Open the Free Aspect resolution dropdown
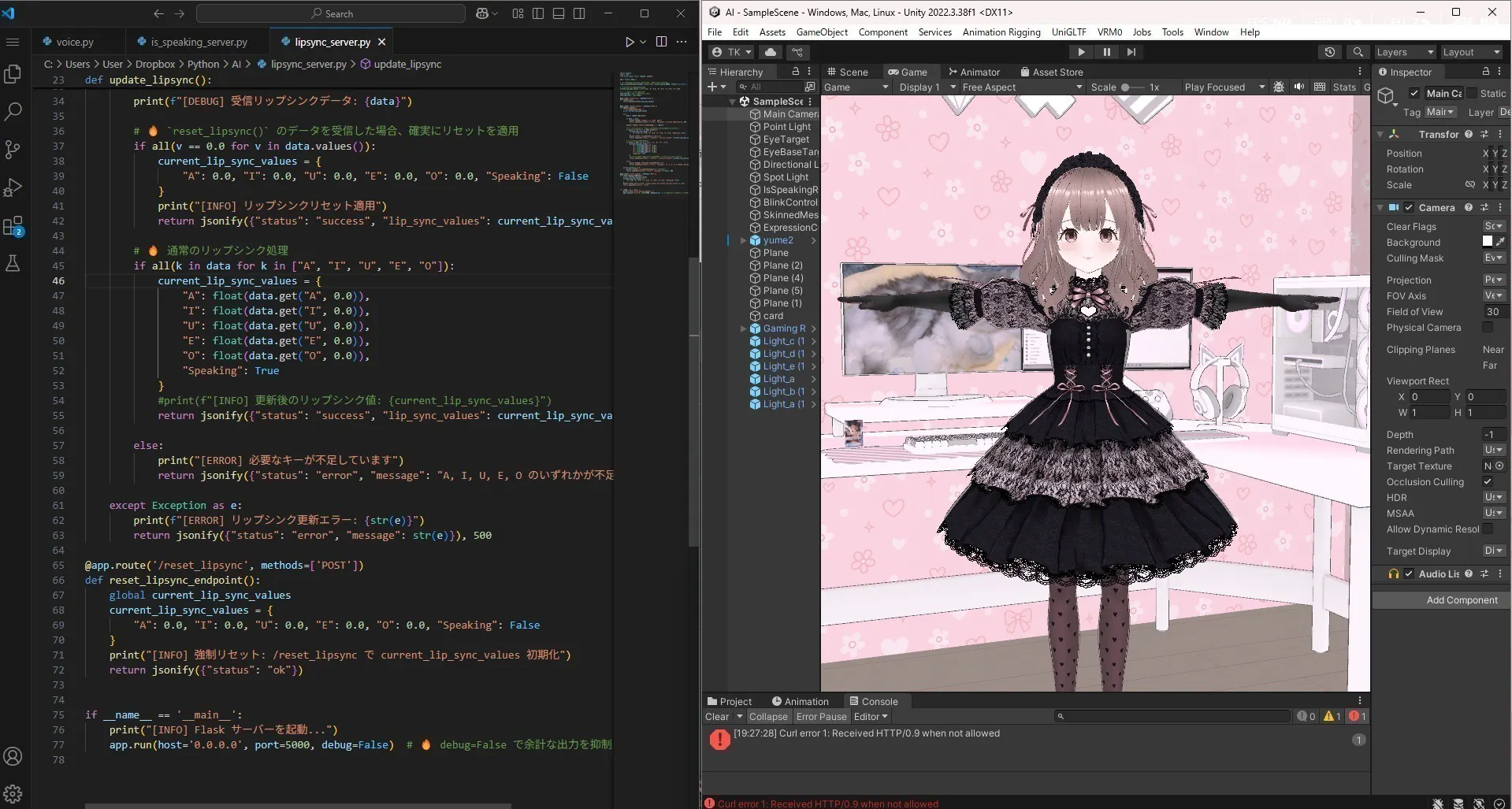Viewport: 1512px width, 809px height. (1021, 87)
